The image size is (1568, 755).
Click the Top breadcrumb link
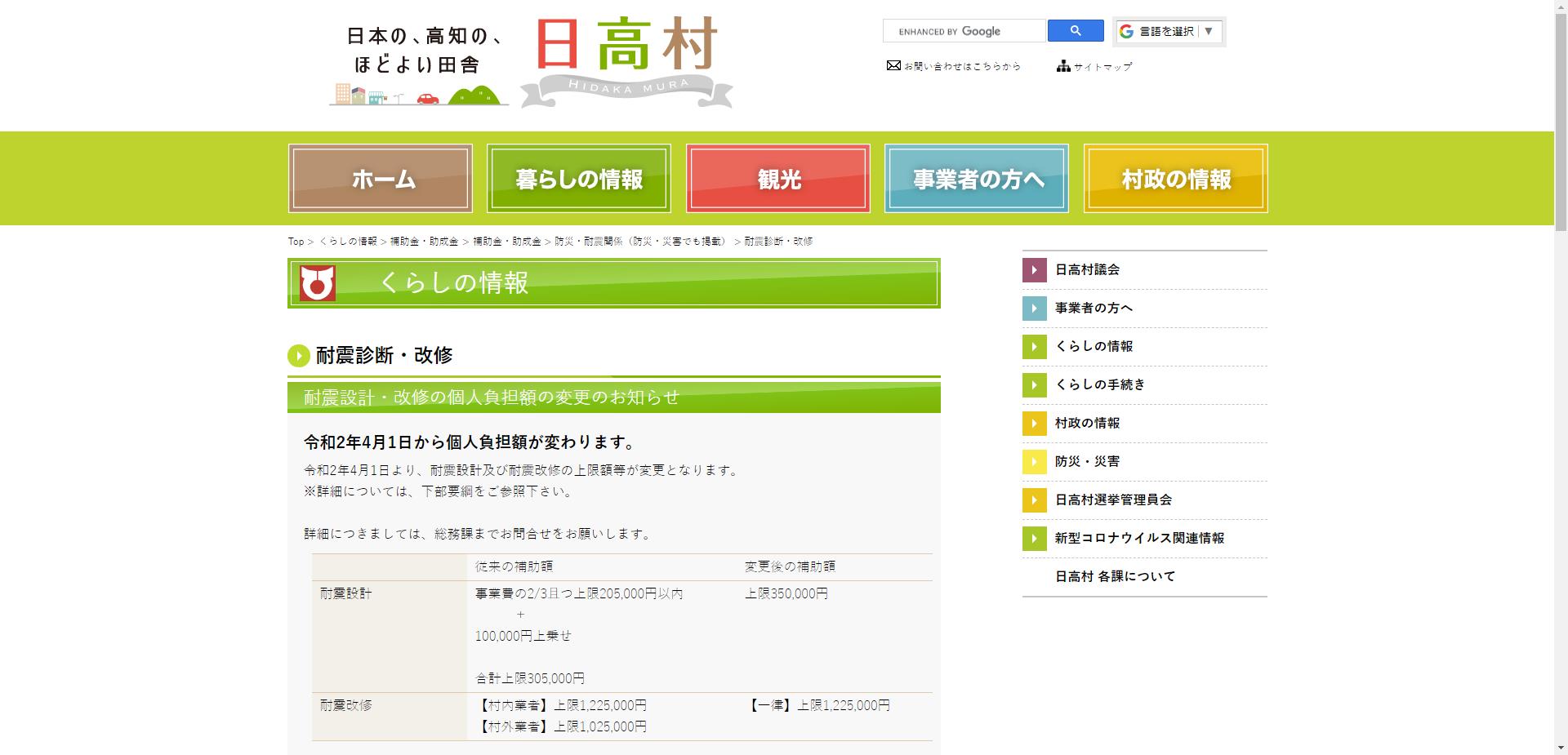click(294, 242)
